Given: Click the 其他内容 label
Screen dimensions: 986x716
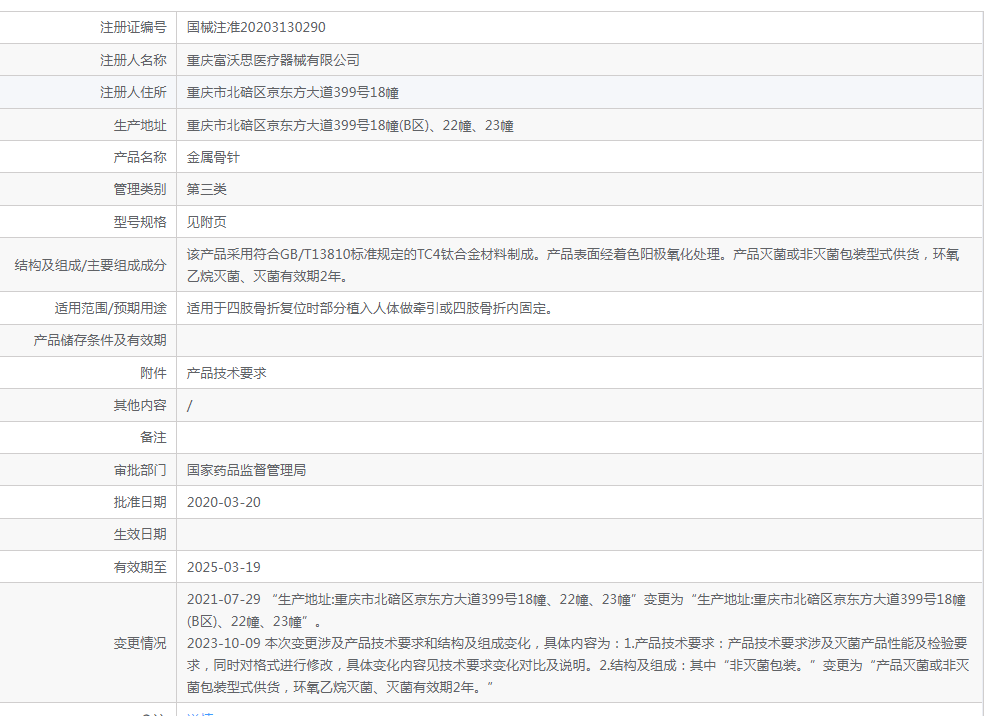Looking at the screenshot, I should click(140, 405).
